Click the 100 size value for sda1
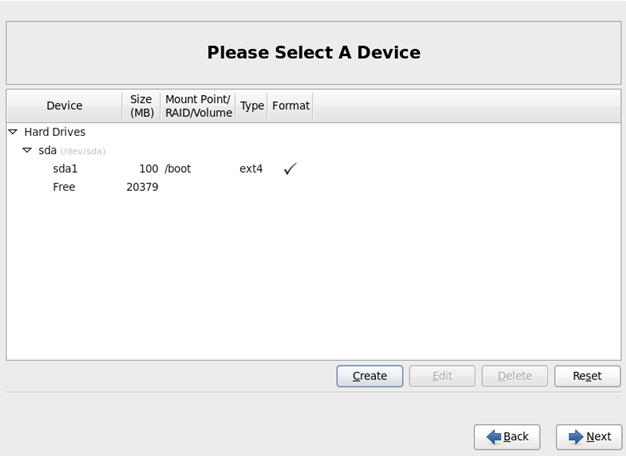The width and height of the screenshot is (626, 456). click(149, 169)
